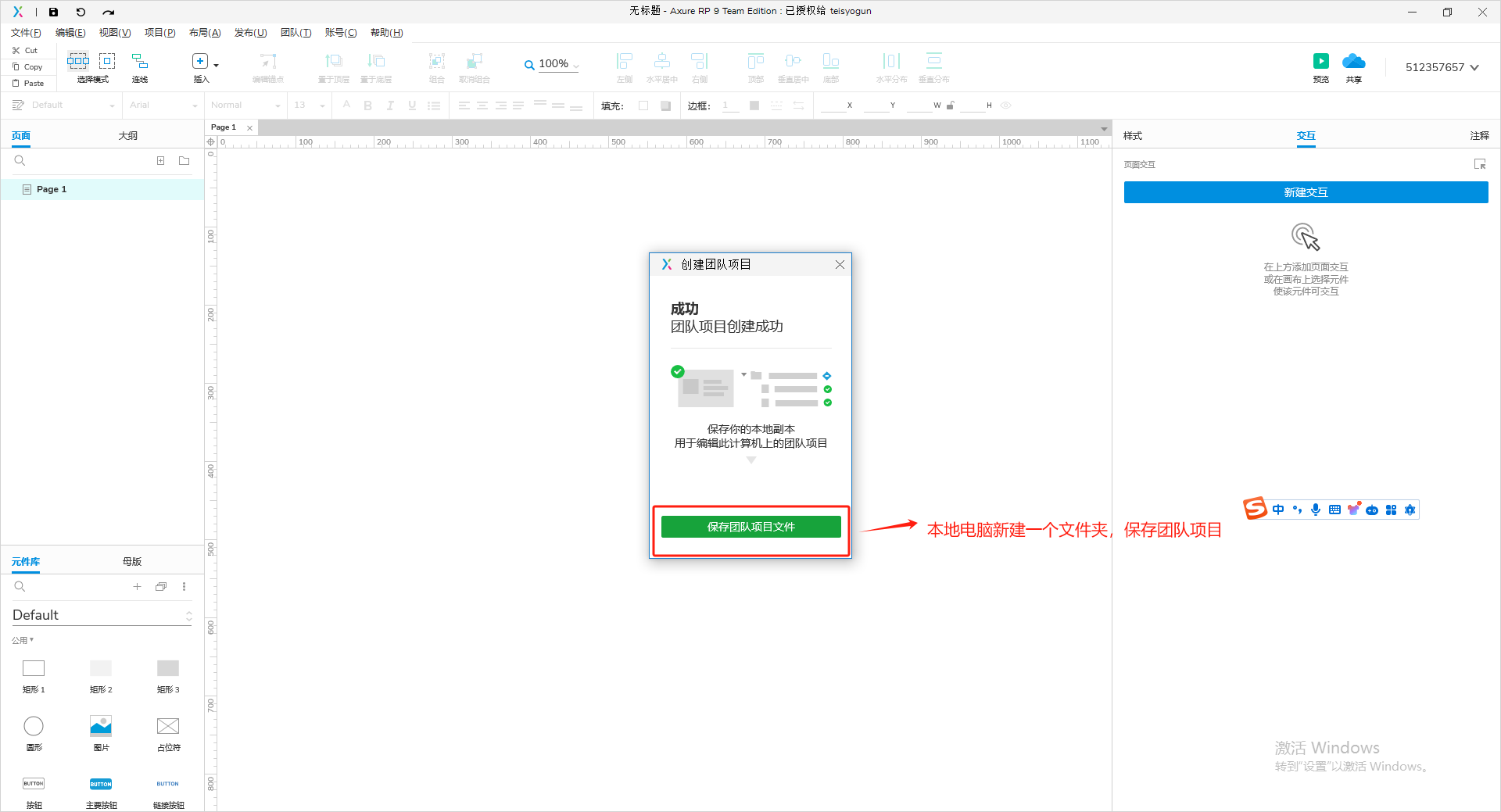Align objects left with 左侧 icon
This screenshot has height=812, width=1501.
tap(623, 66)
